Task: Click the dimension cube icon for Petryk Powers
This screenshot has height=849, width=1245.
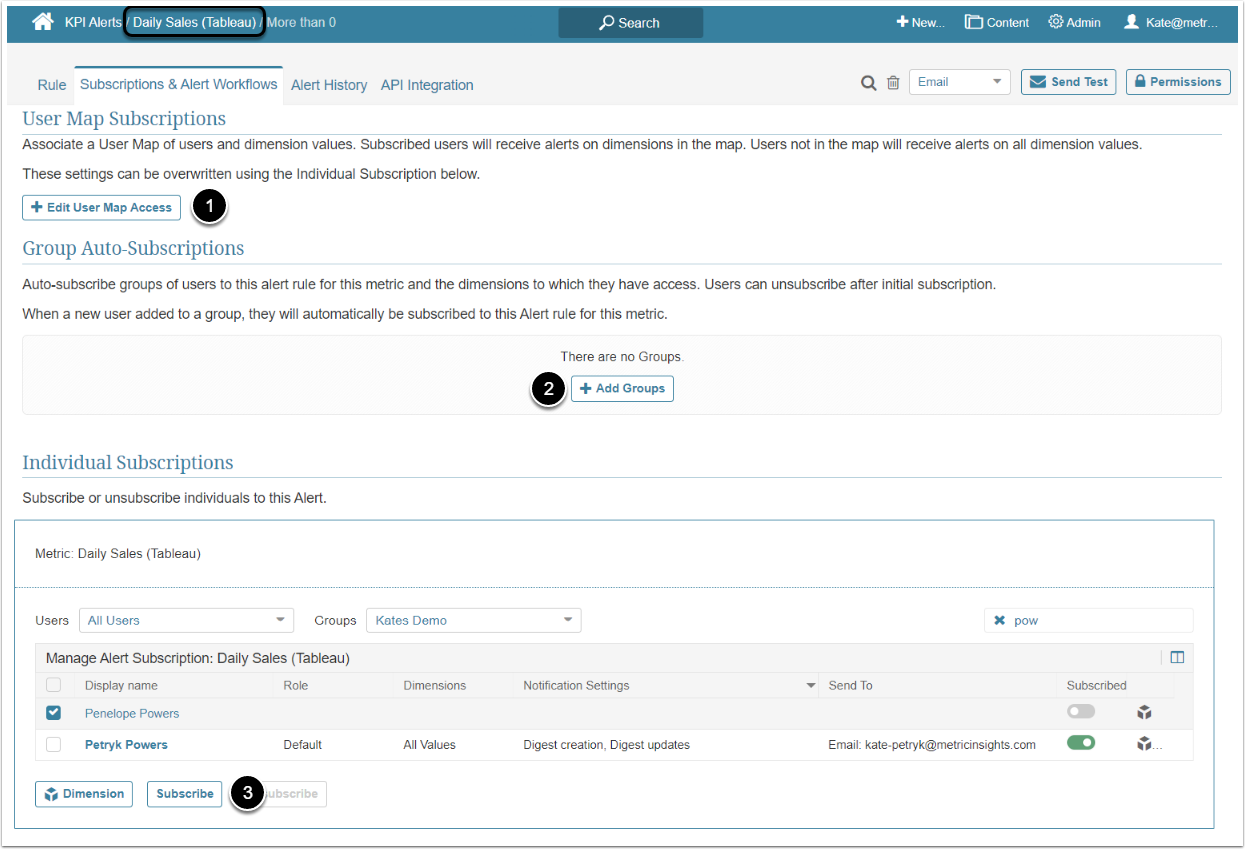Action: click(x=1145, y=744)
